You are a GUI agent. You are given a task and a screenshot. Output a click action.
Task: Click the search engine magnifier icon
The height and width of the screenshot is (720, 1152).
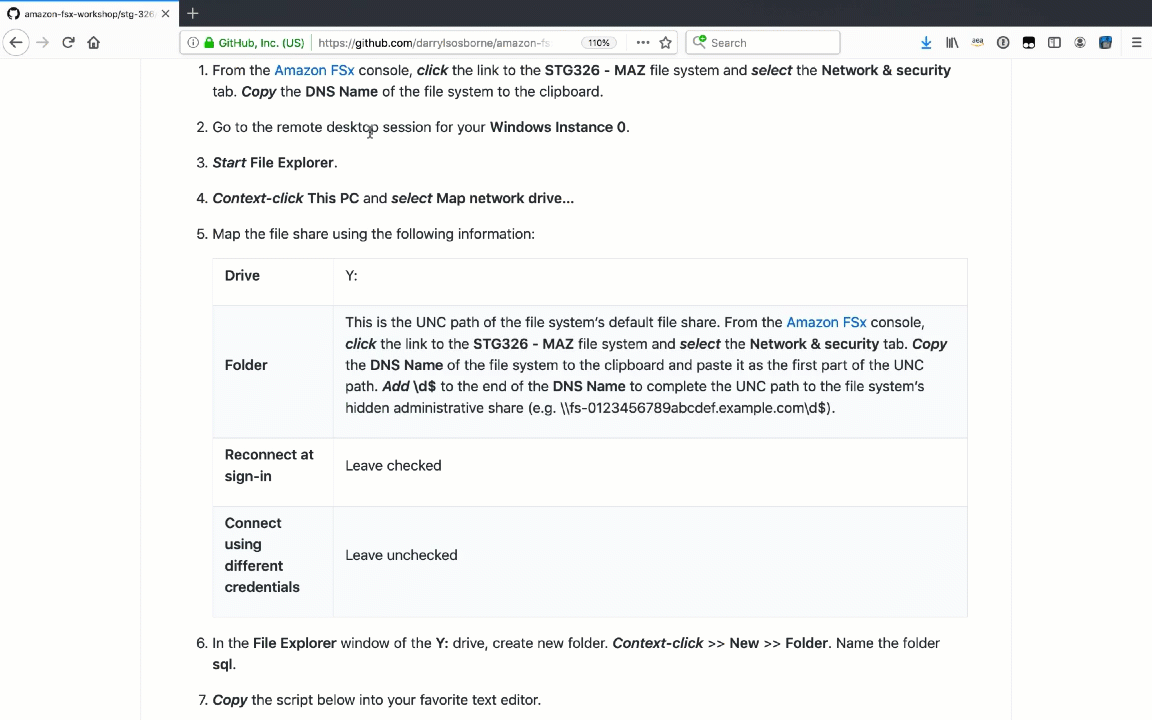pos(699,42)
